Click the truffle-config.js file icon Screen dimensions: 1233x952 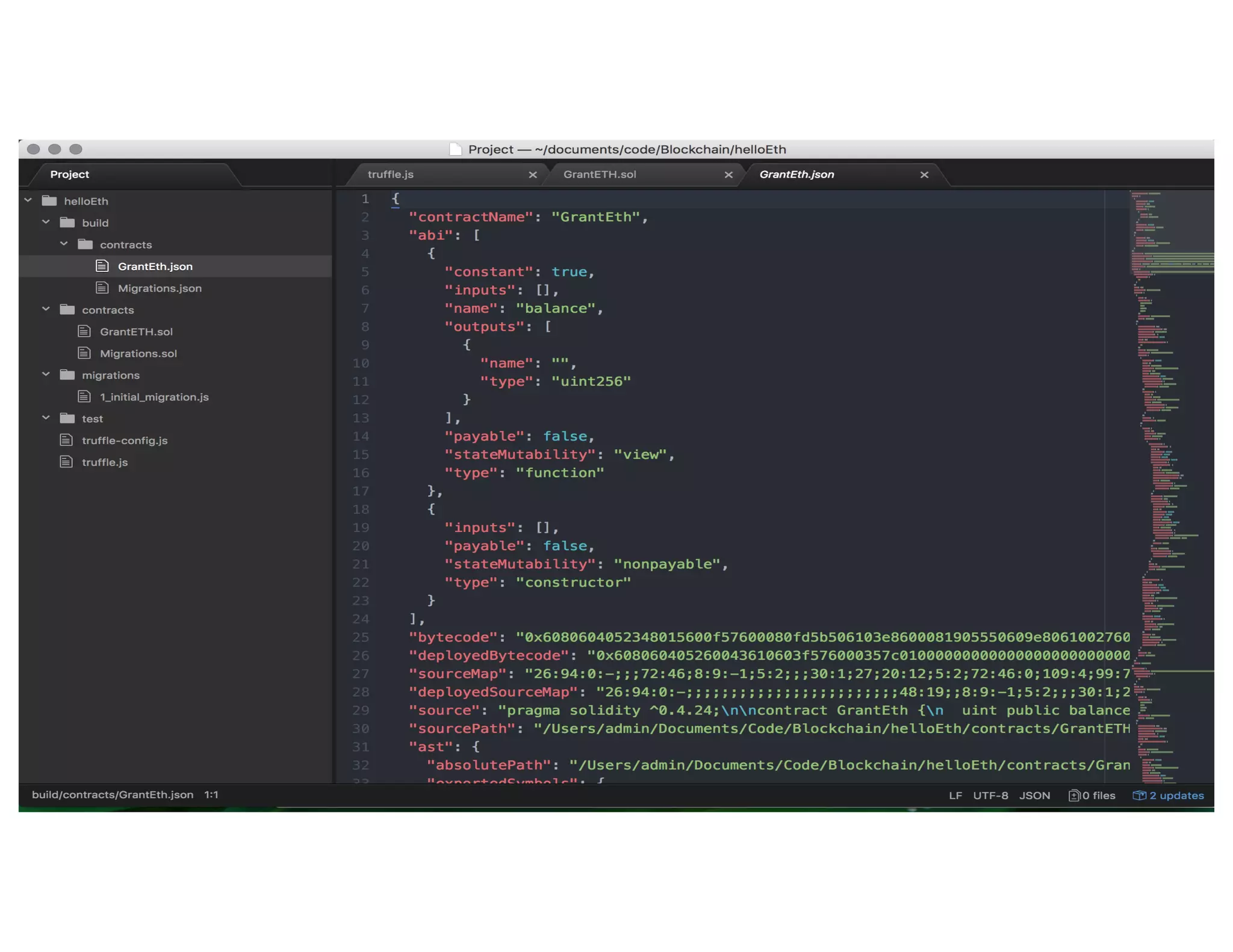[66, 440]
